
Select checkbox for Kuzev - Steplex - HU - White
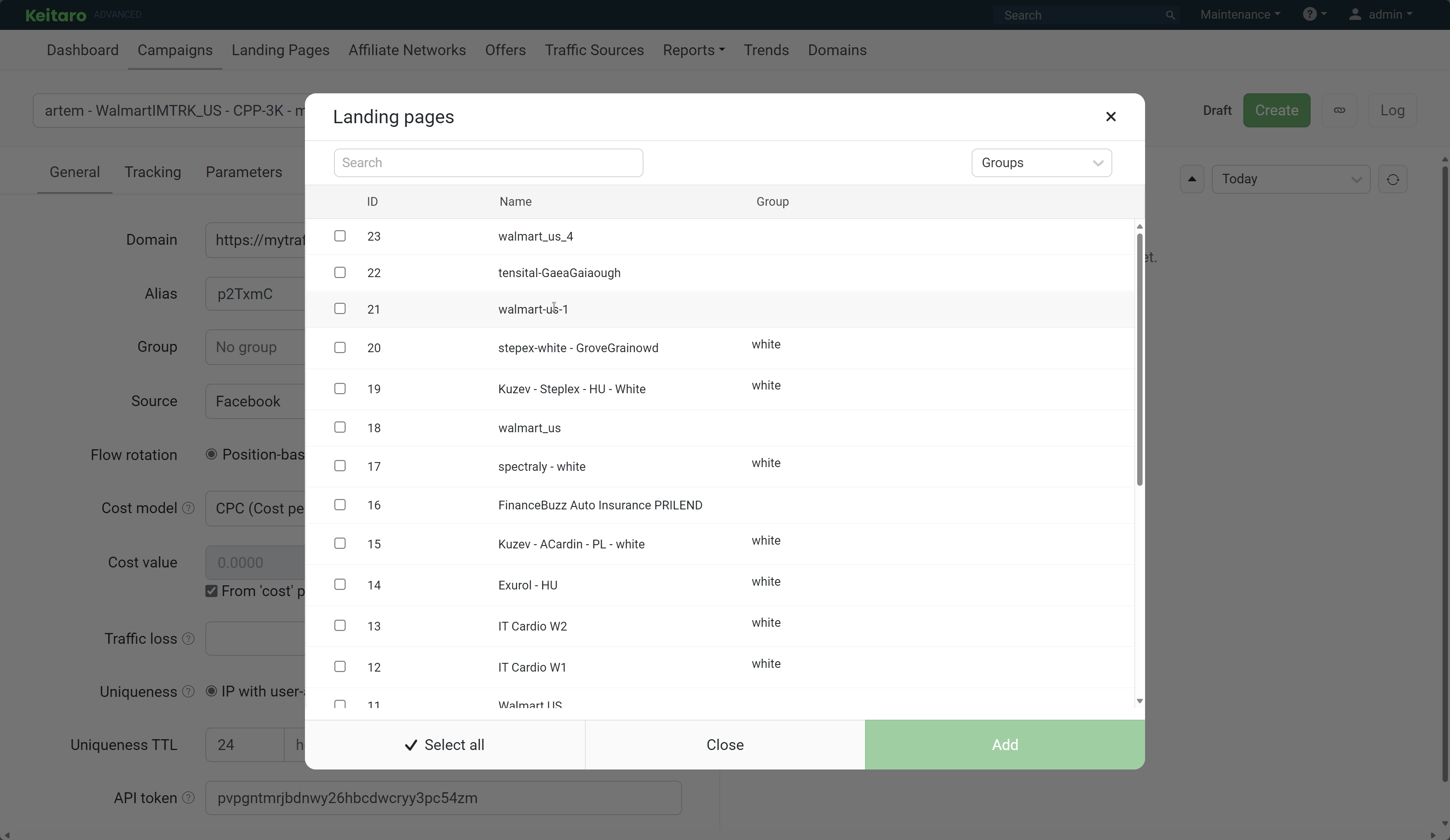[x=340, y=388]
